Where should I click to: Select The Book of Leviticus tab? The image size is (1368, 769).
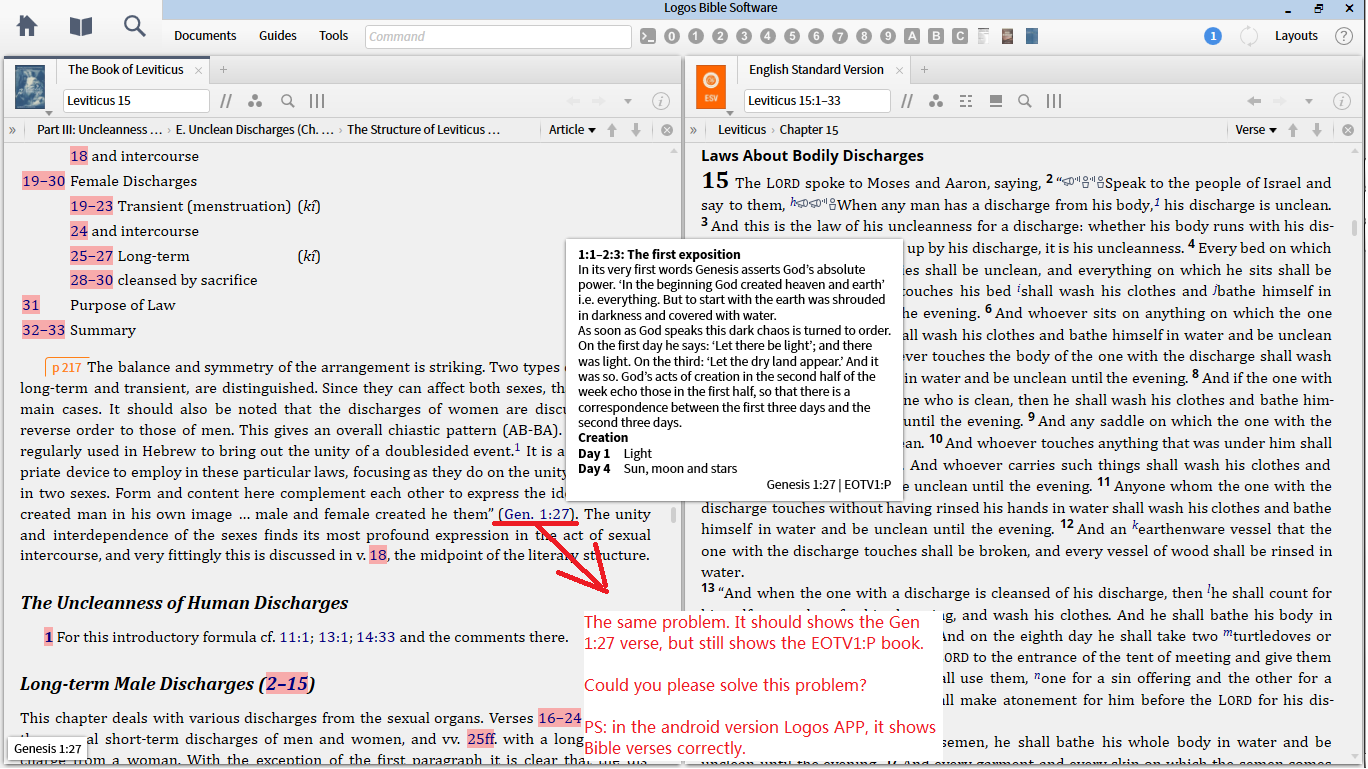126,70
